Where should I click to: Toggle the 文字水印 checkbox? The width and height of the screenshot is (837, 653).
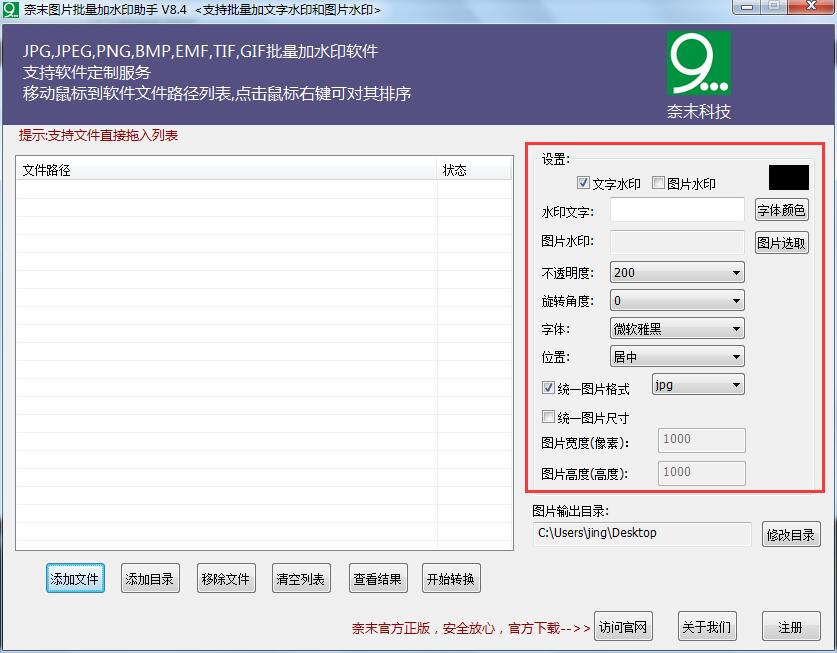pos(584,184)
